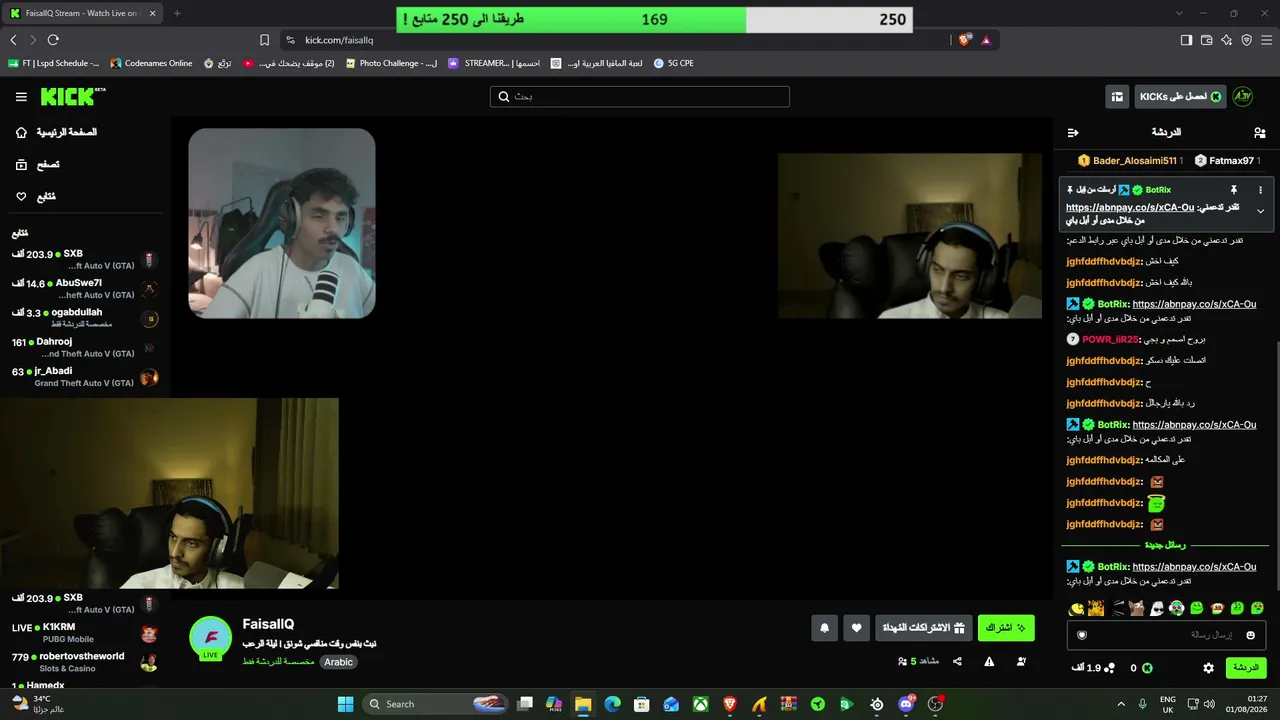Click the viewers count 5 مشاهد

tap(919, 661)
